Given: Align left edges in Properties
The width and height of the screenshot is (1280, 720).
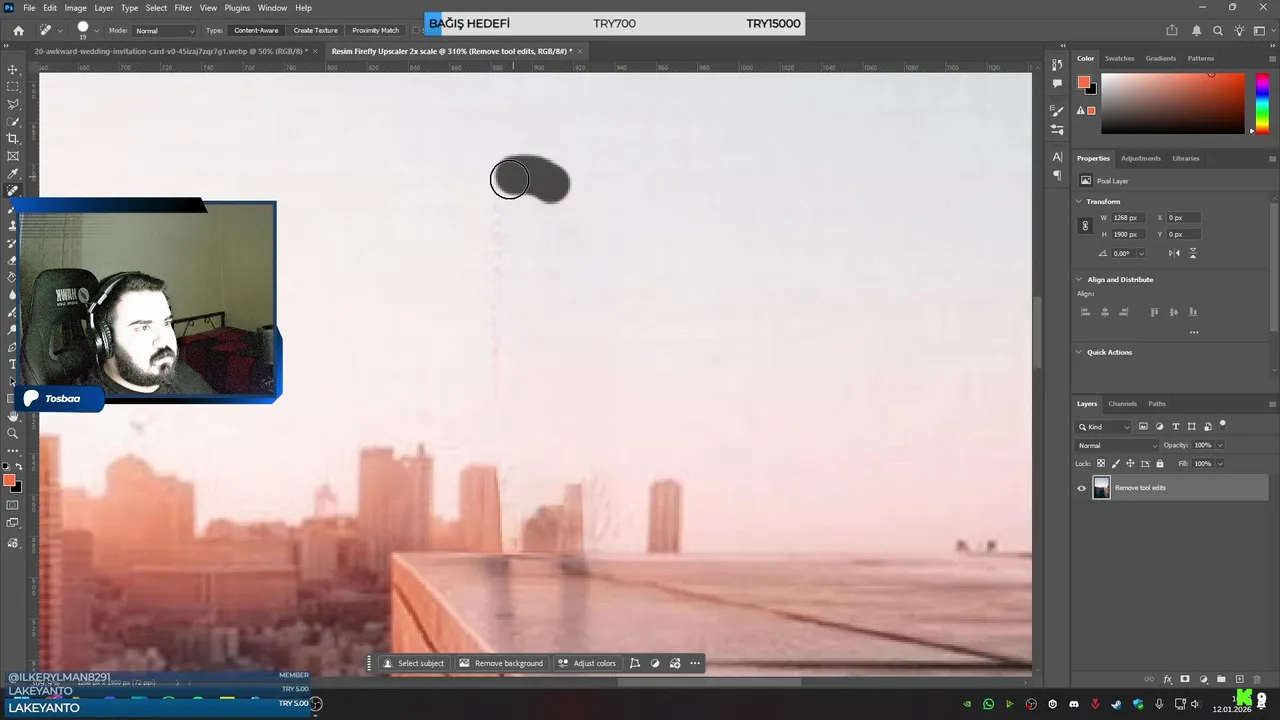Looking at the screenshot, I should pyautogui.click(x=1085, y=312).
